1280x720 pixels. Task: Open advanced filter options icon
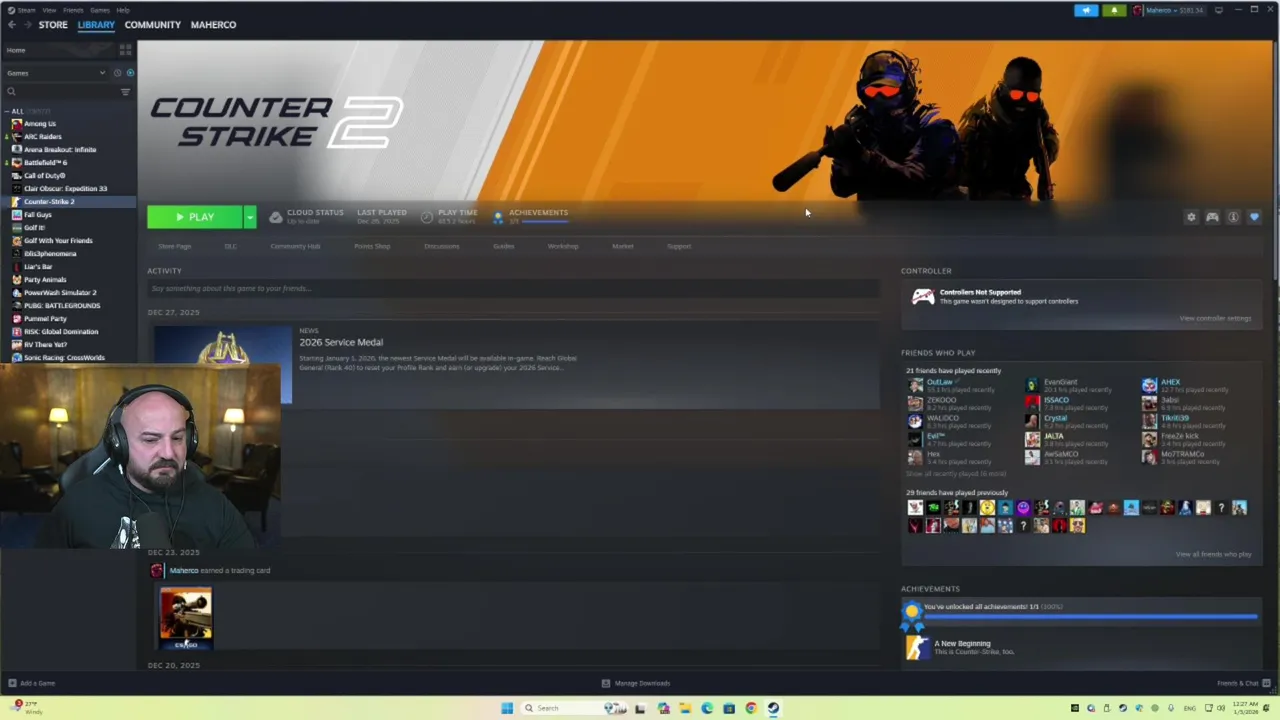click(125, 92)
